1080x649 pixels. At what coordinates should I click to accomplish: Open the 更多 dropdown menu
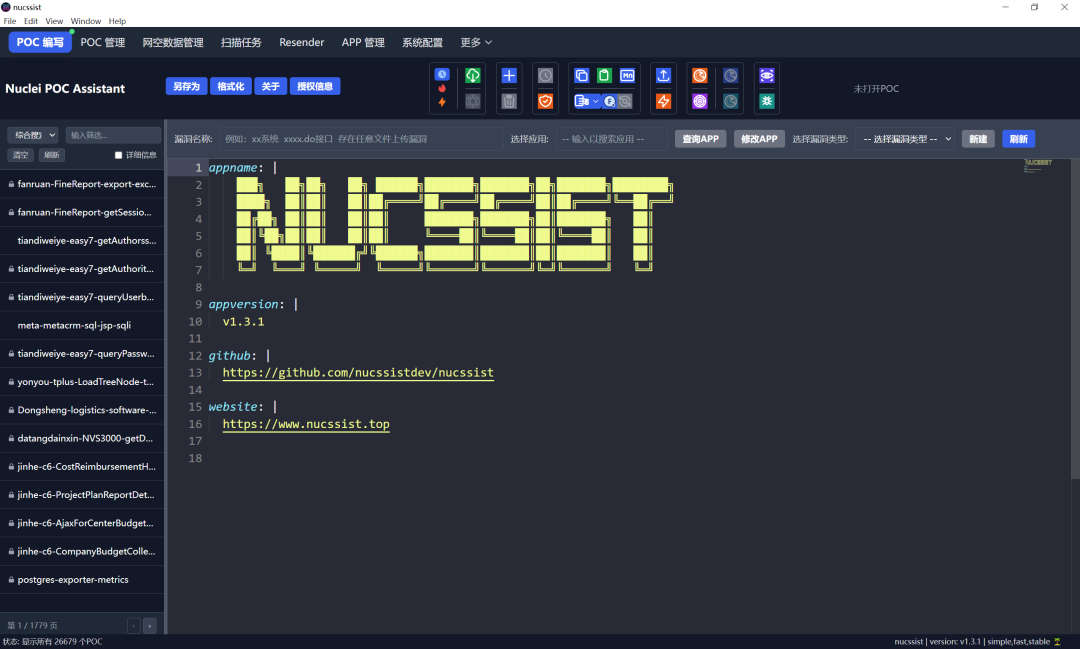click(x=476, y=42)
